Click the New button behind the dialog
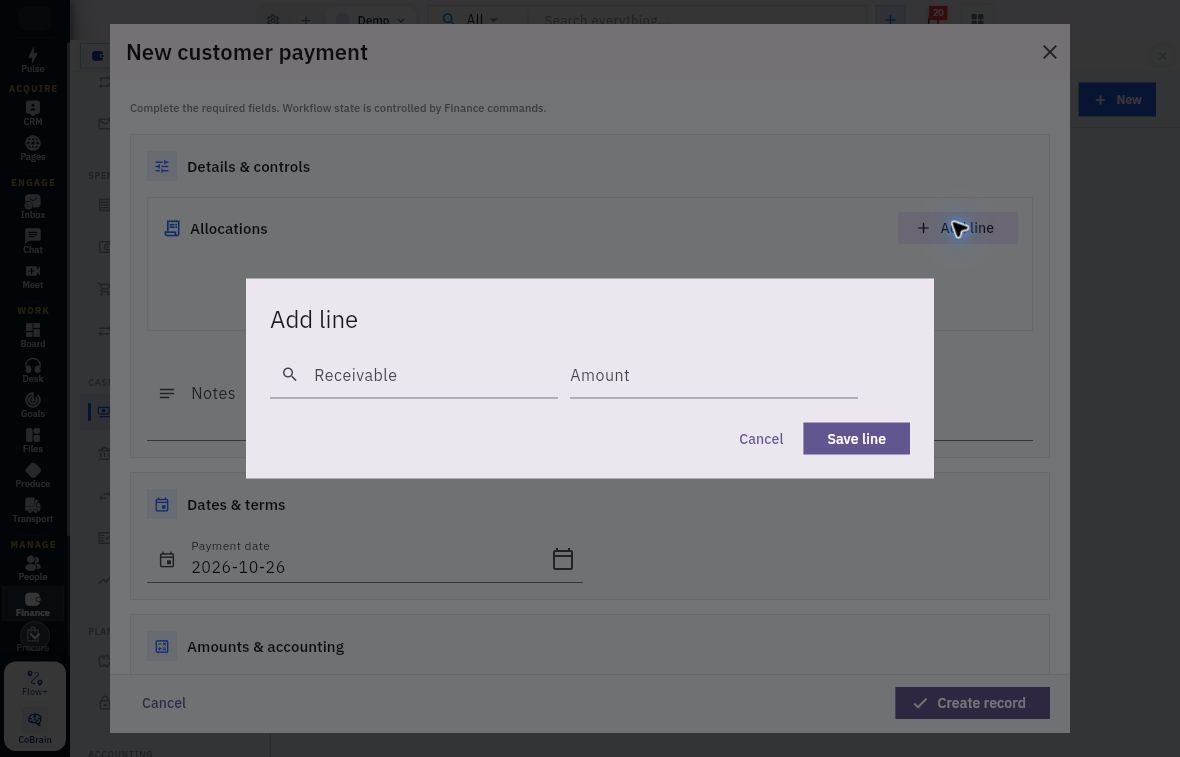Viewport: 1180px width, 757px height. (1117, 99)
